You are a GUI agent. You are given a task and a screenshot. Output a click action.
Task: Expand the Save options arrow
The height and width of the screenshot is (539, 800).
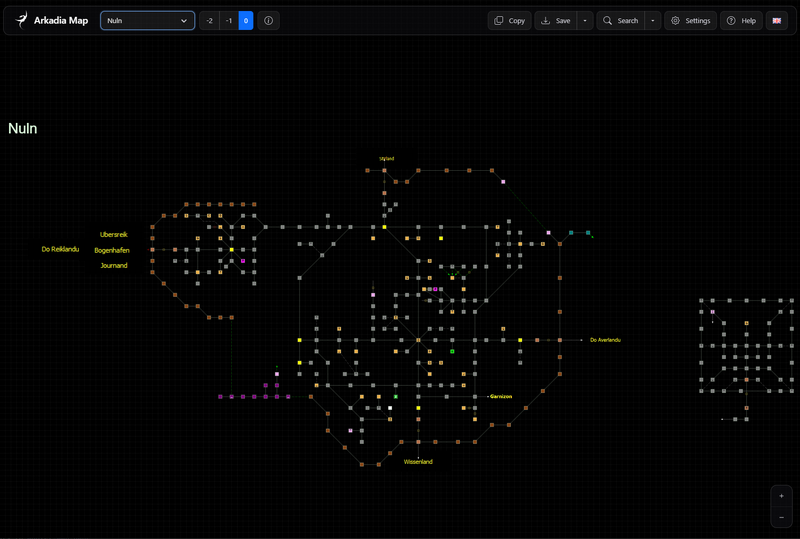click(x=585, y=20)
